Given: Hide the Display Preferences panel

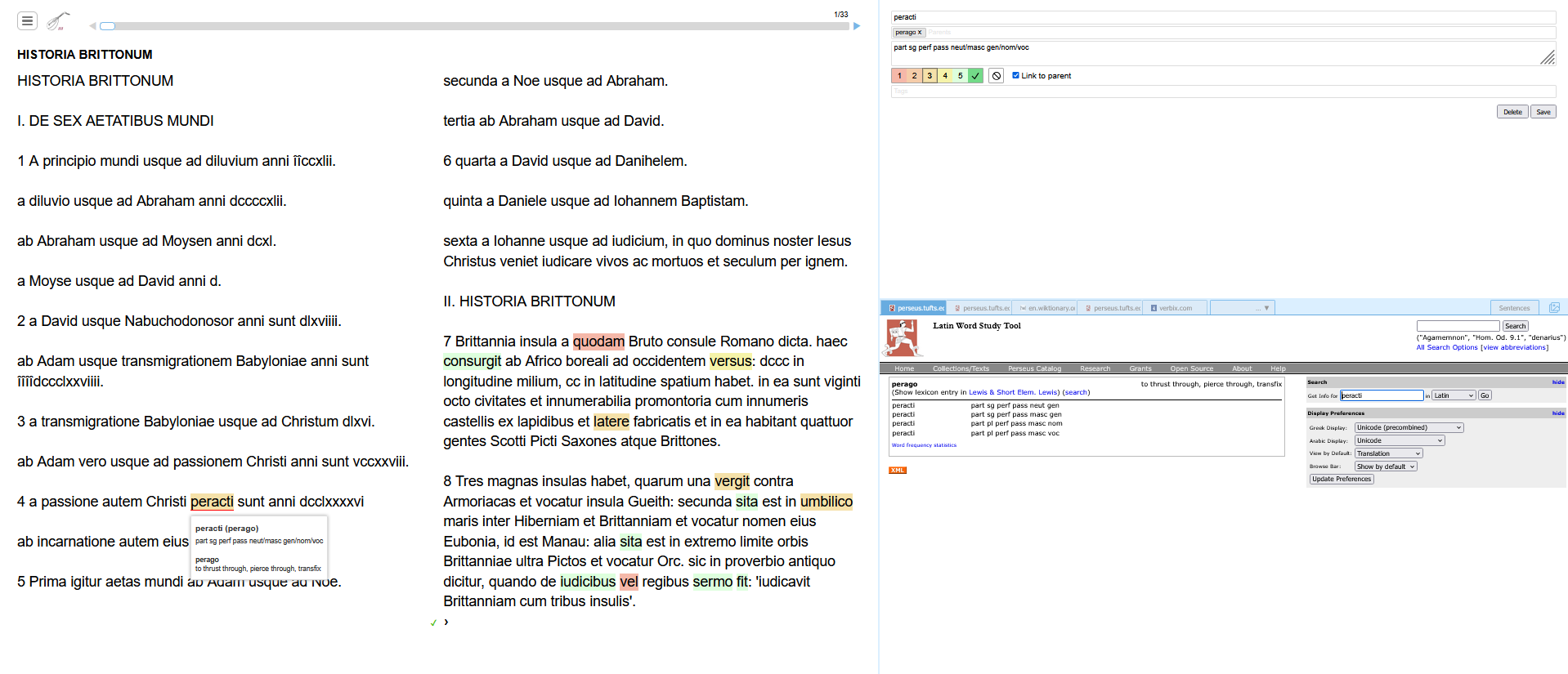Looking at the screenshot, I should [1558, 413].
